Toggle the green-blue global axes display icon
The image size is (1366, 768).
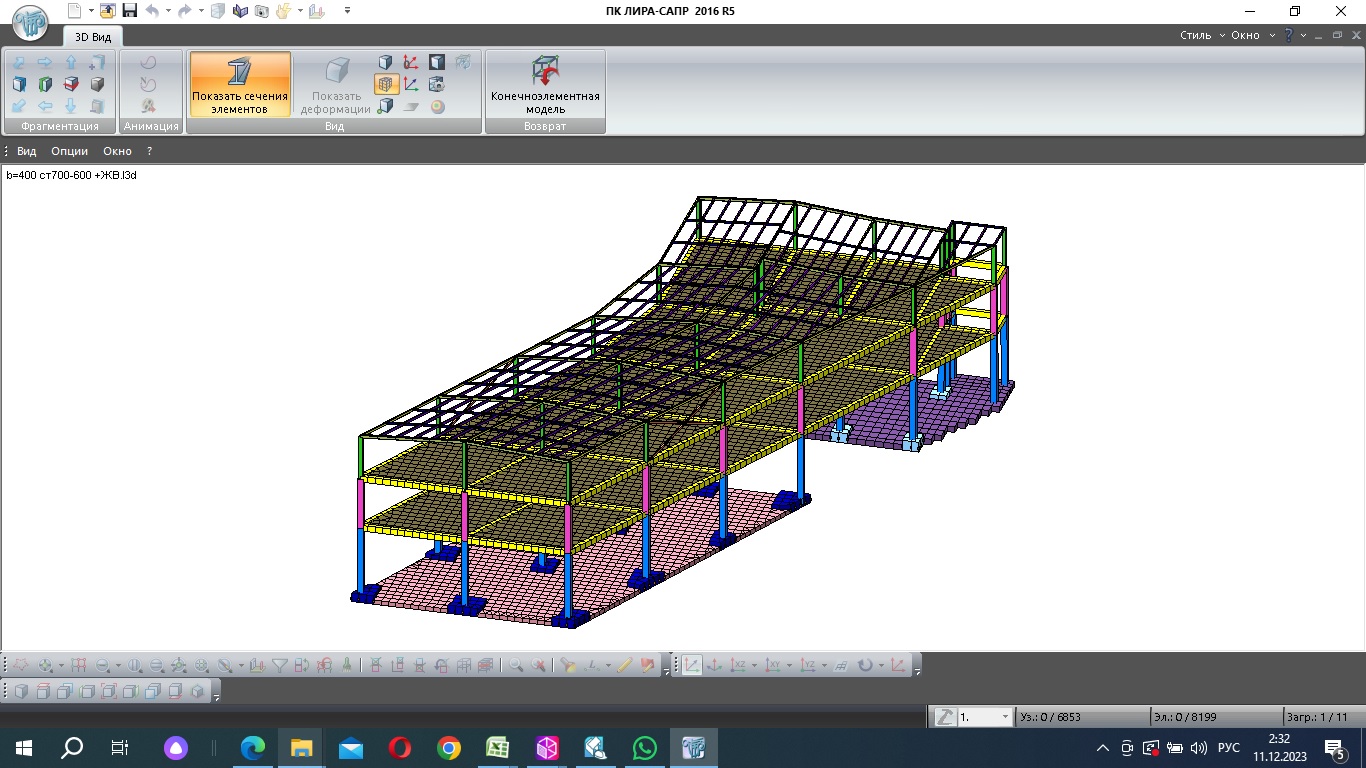411,85
